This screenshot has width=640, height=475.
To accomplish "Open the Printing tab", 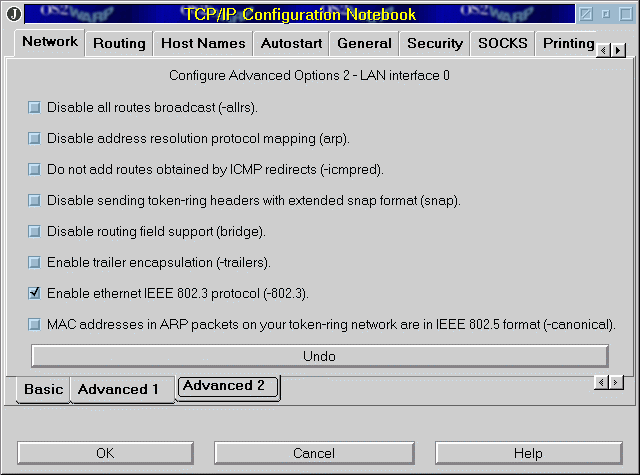I will tap(568, 43).
